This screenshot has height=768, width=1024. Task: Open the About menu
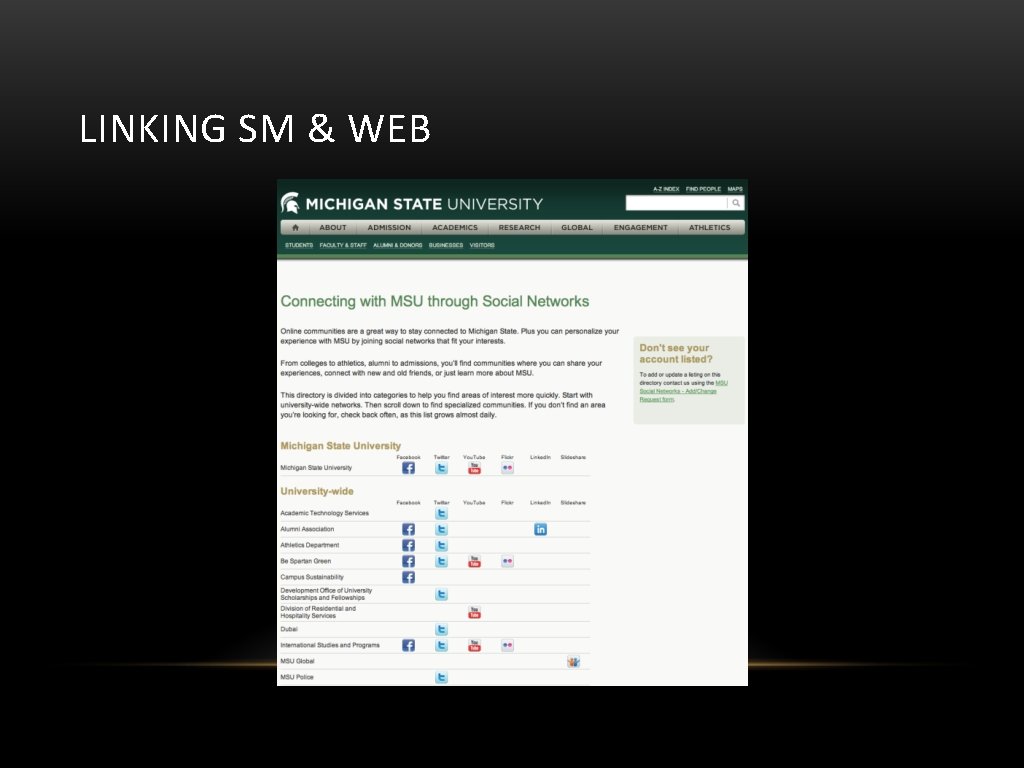tap(332, 227)
